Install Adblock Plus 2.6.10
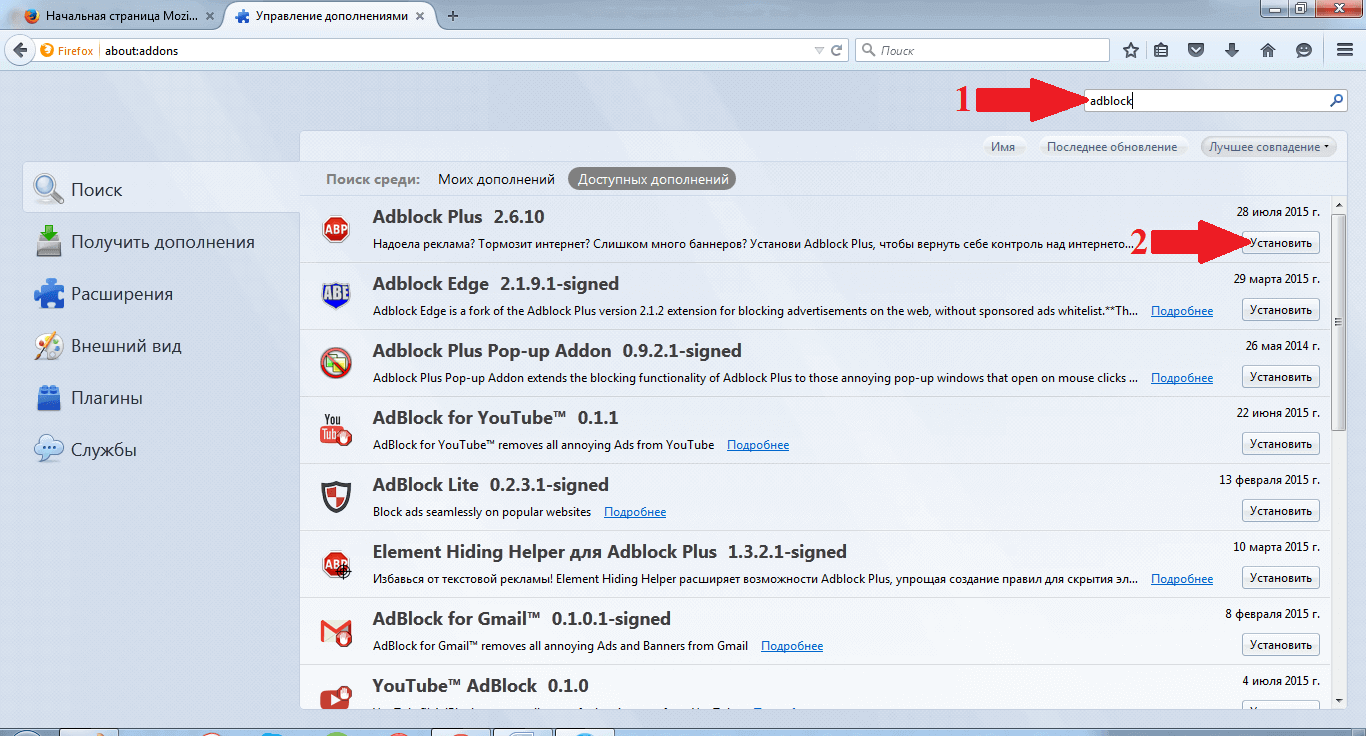Screen dimensions: 1366x736 pos(1280,242)
